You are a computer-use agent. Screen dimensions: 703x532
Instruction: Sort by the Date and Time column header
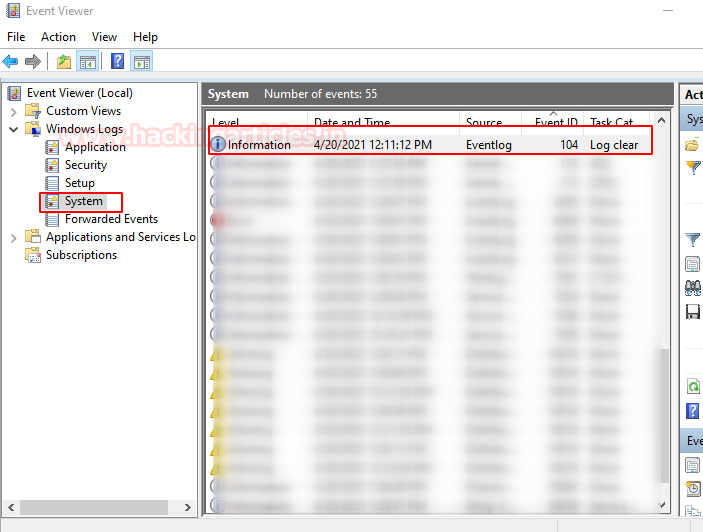[352, 122]
